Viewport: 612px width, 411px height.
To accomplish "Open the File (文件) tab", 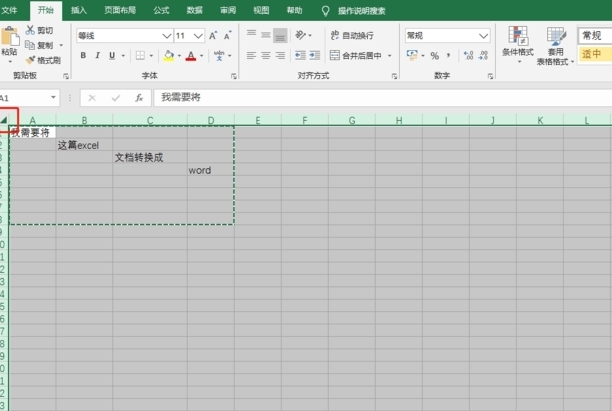I will click(x=9, y=10).
